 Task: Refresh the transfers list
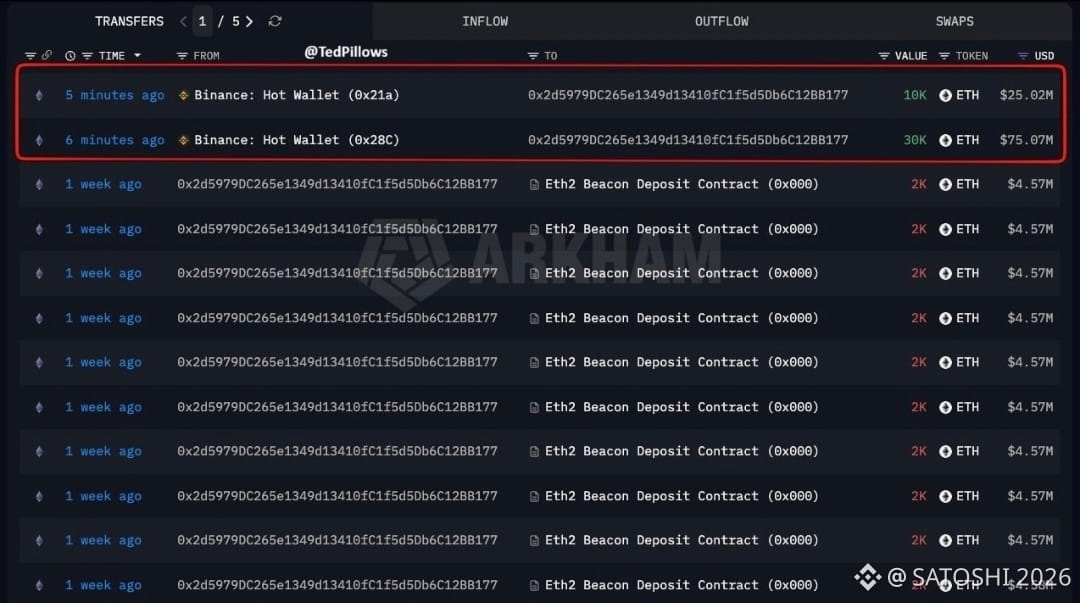pos(275,21)
